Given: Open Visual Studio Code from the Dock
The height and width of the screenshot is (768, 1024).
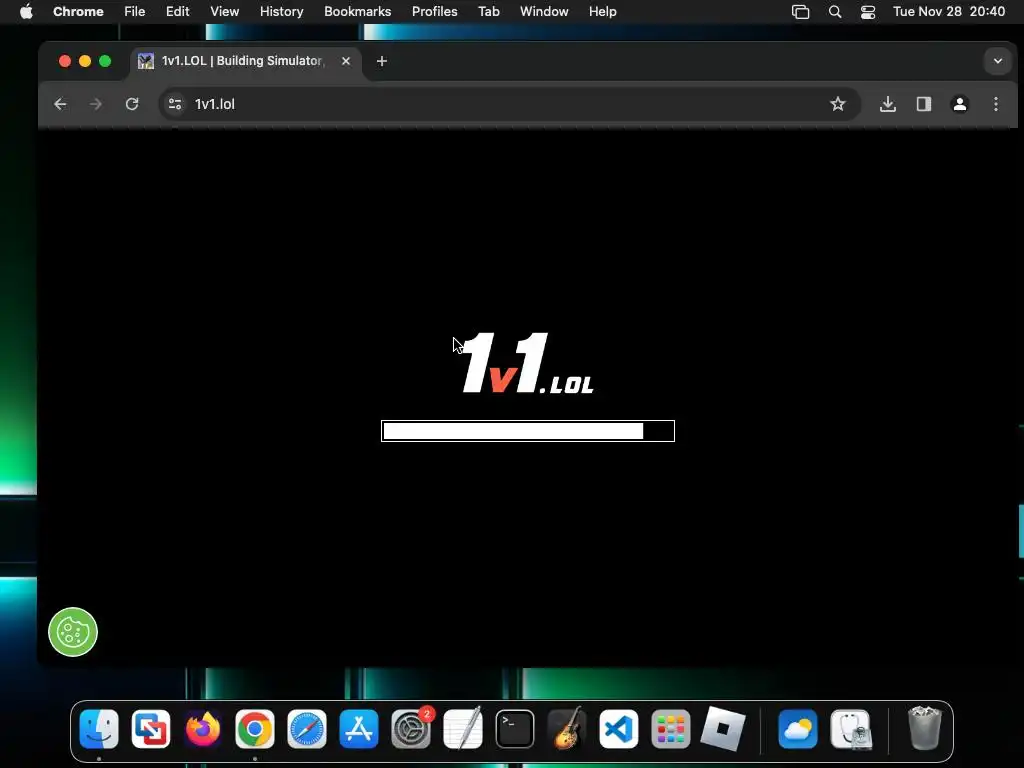Looking at the screenshot, I should click(618, 729).
